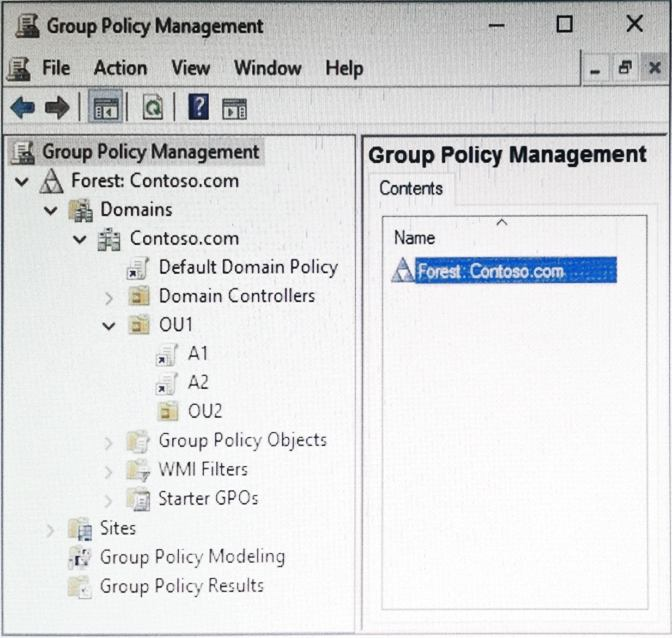Switch to the Contents tab
The image size is (672, 638).
click(410, 188)
